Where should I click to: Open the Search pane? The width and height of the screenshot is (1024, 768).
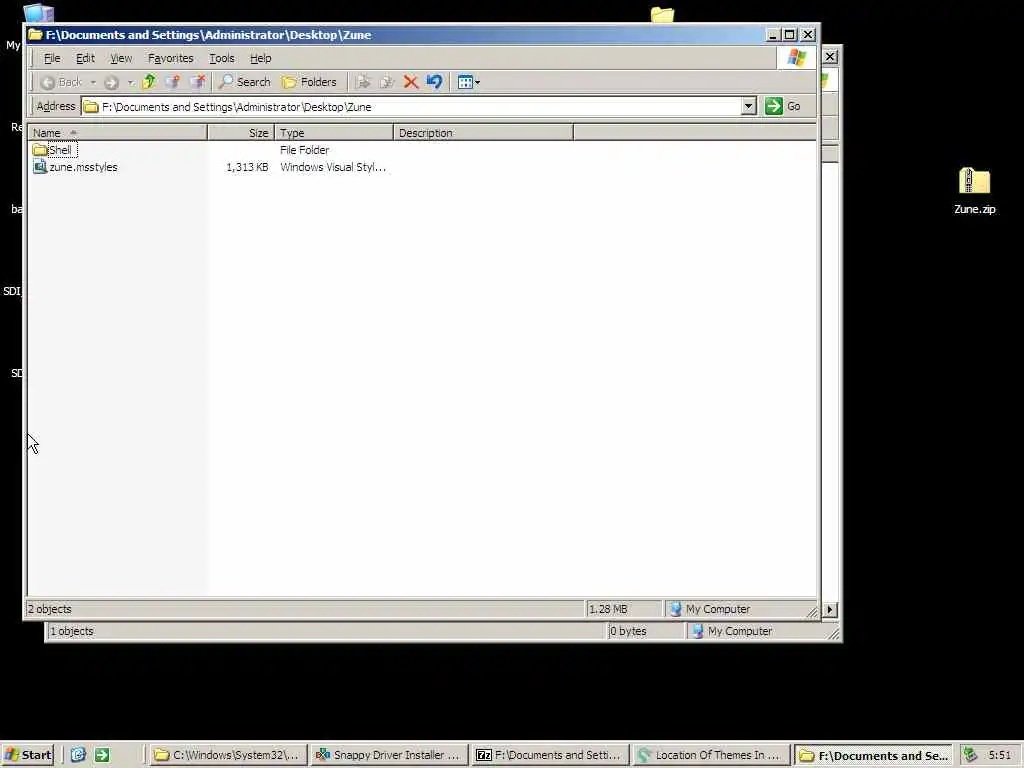pyautogui.click(x=244, y=82)
